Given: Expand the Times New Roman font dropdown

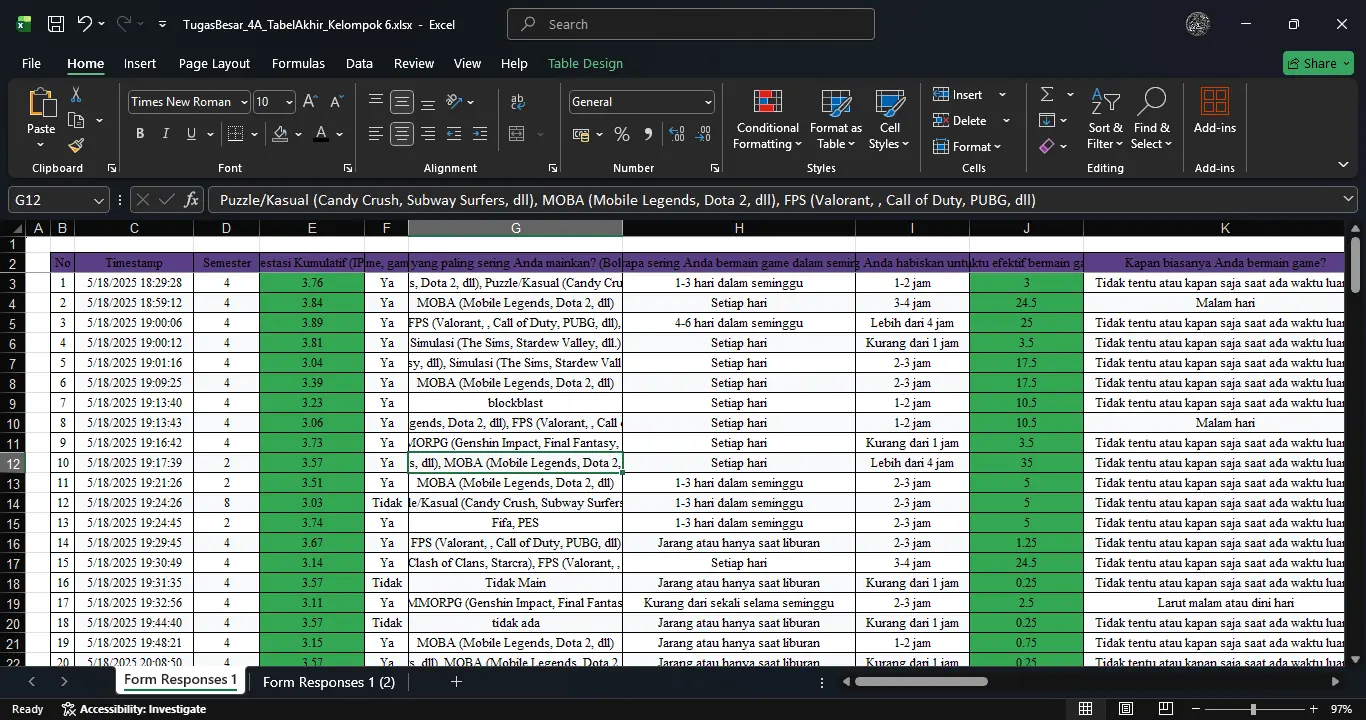Looking at the screenshot, I should 243,102.
